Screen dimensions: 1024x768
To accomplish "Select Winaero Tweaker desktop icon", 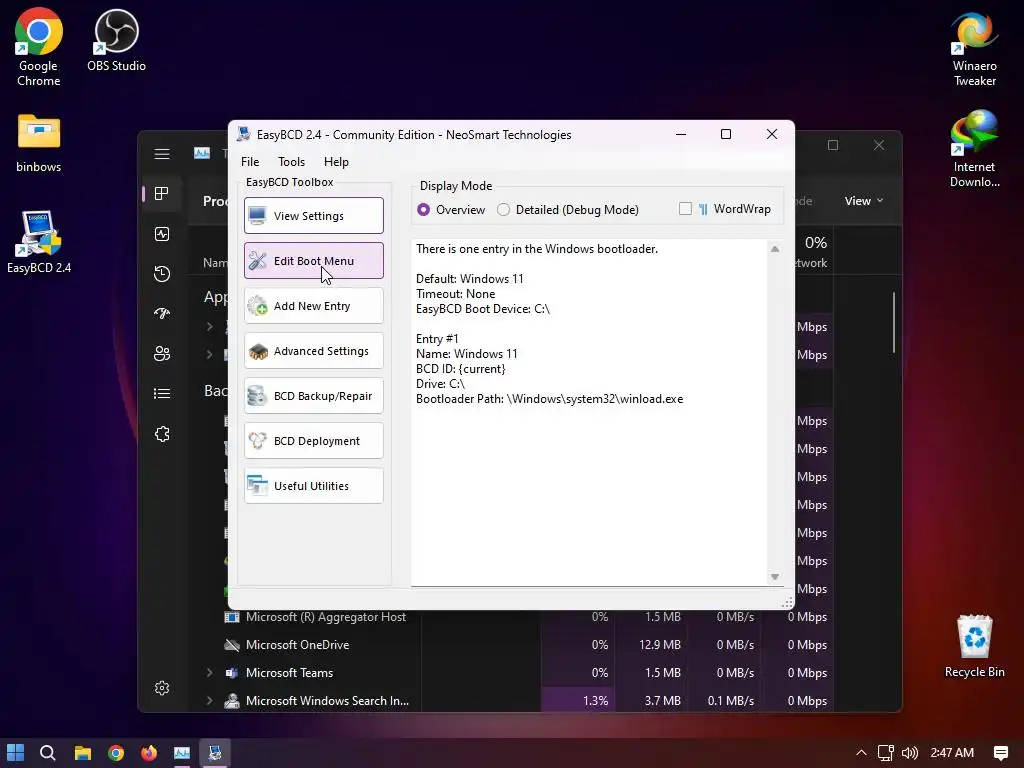I will 974,50.
